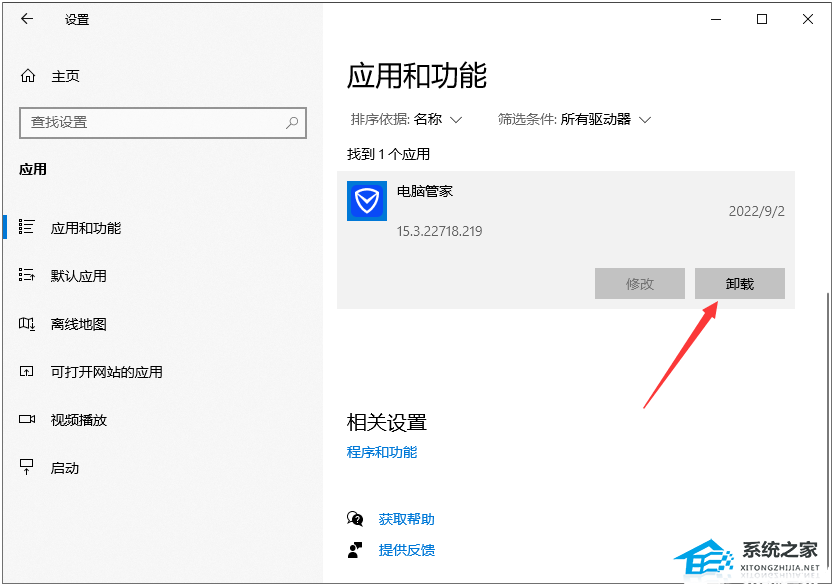Click the 提供反馈 person icon
Viewport: 835px width, 586px height.
(355, 550)
